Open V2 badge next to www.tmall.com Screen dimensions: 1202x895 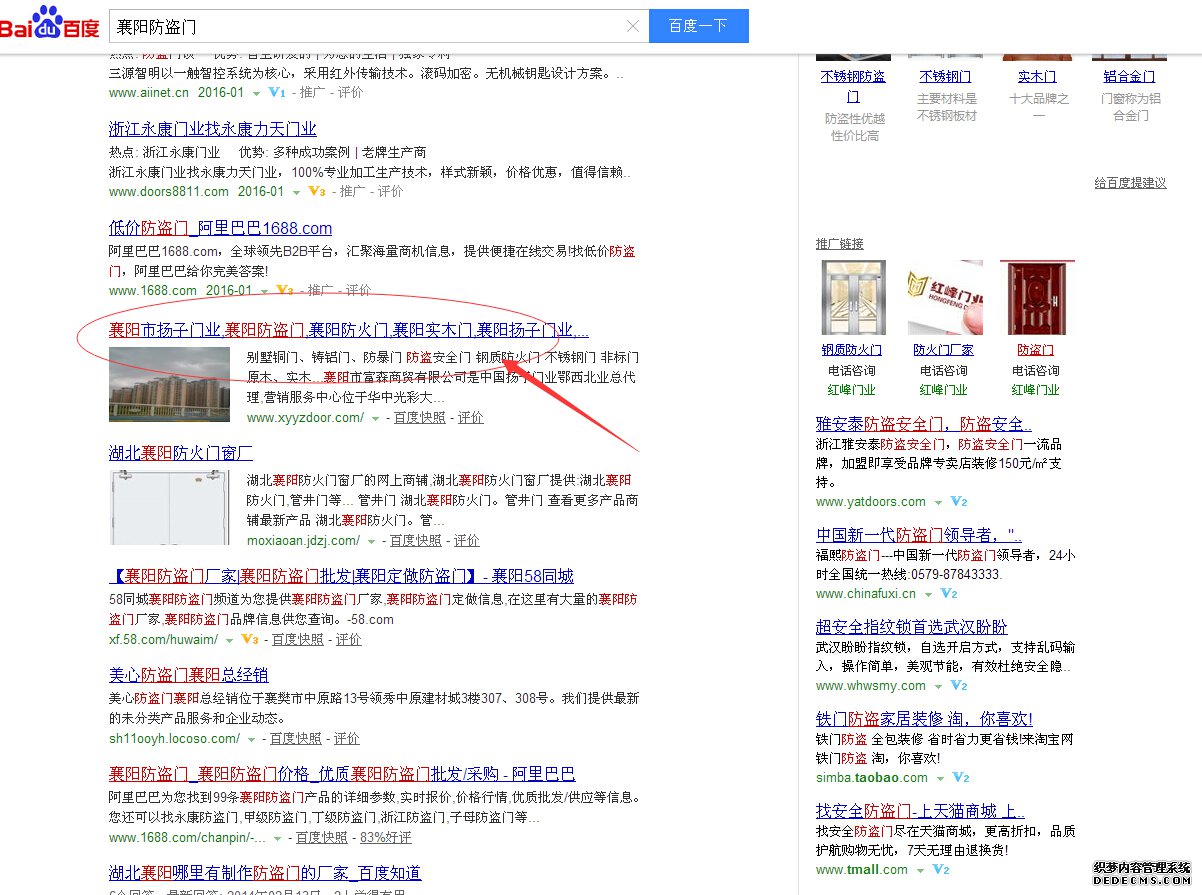(x=940, y=870)
